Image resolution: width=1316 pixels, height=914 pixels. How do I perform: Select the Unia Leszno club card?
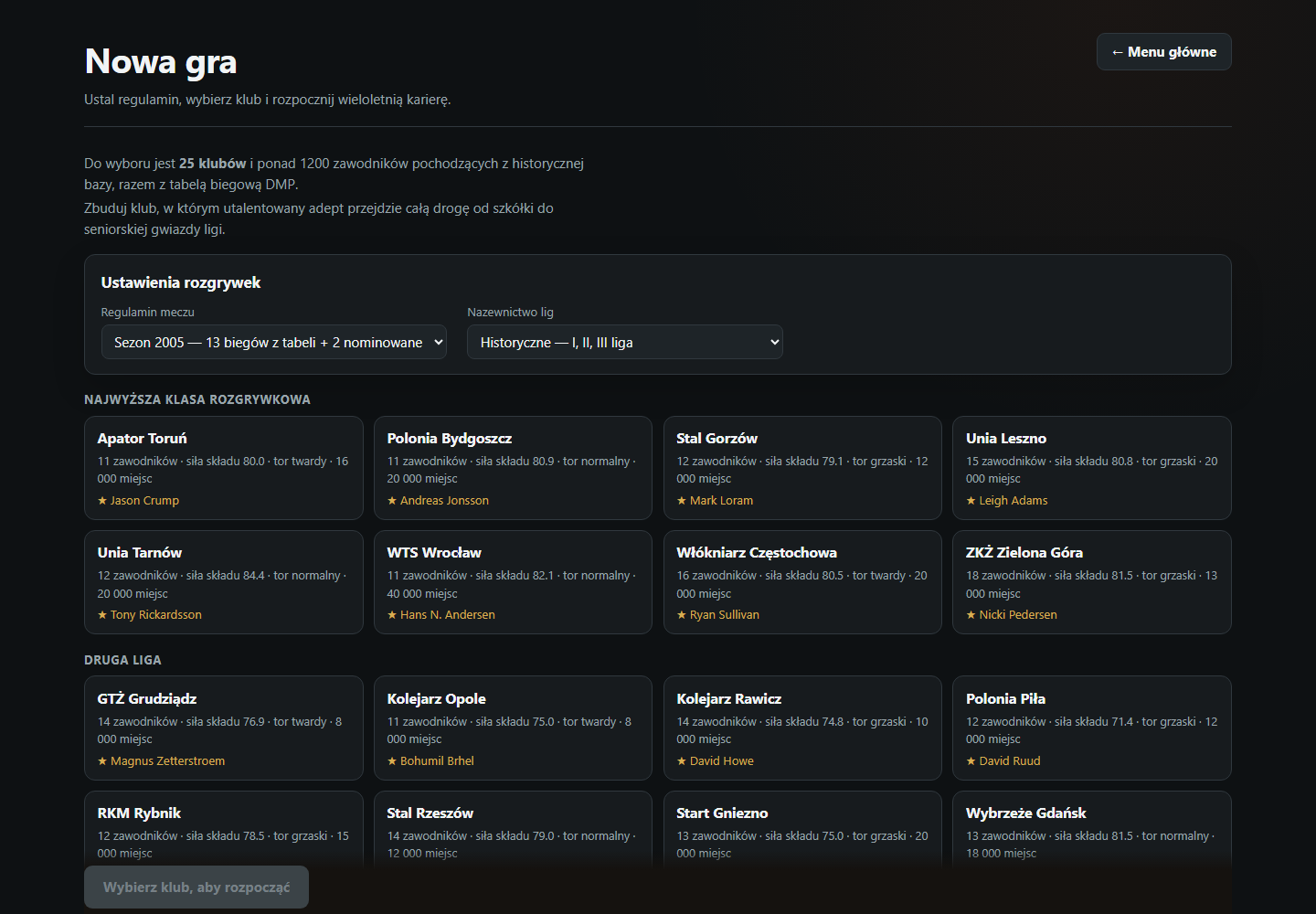point(1092,468)
